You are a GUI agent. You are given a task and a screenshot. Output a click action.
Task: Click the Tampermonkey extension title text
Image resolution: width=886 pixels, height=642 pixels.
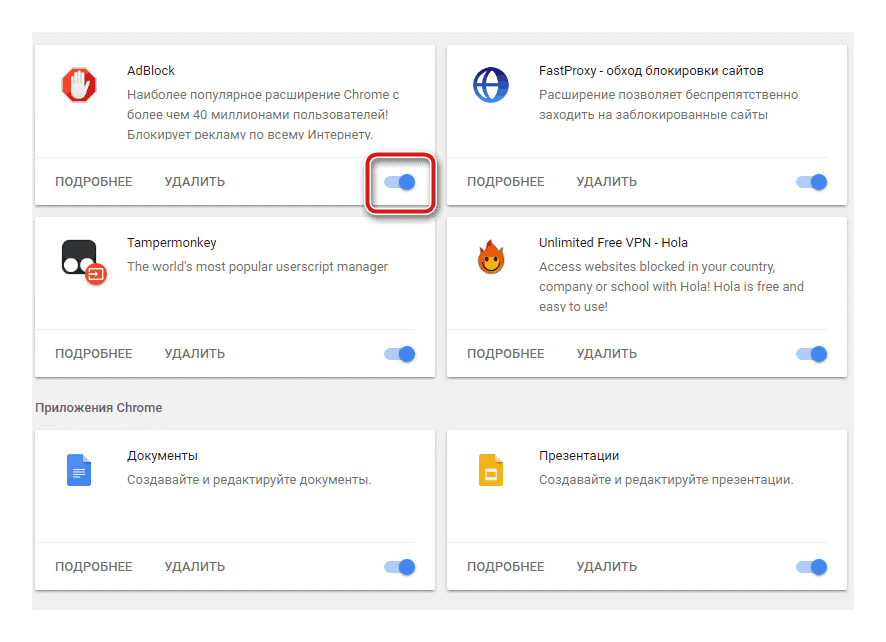coord(172,243)
